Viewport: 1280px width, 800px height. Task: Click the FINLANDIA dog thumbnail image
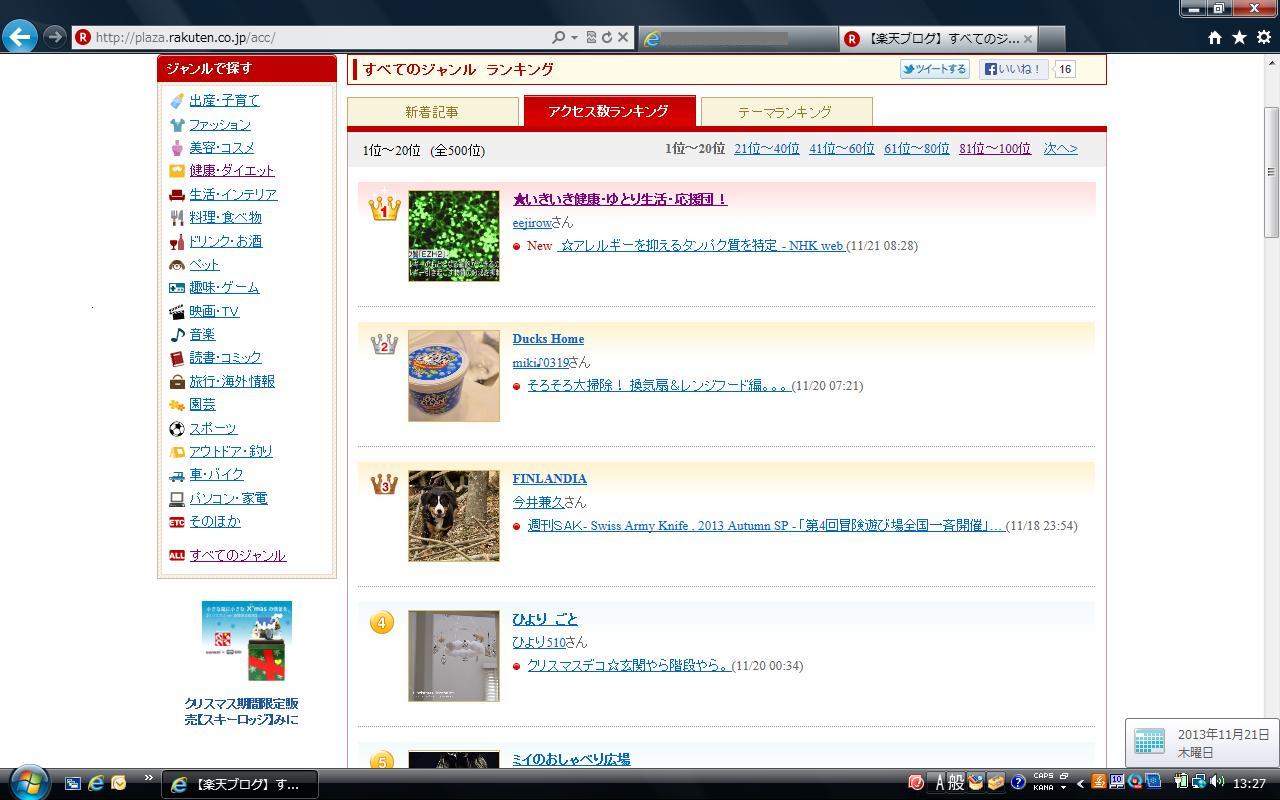(454, 516)
